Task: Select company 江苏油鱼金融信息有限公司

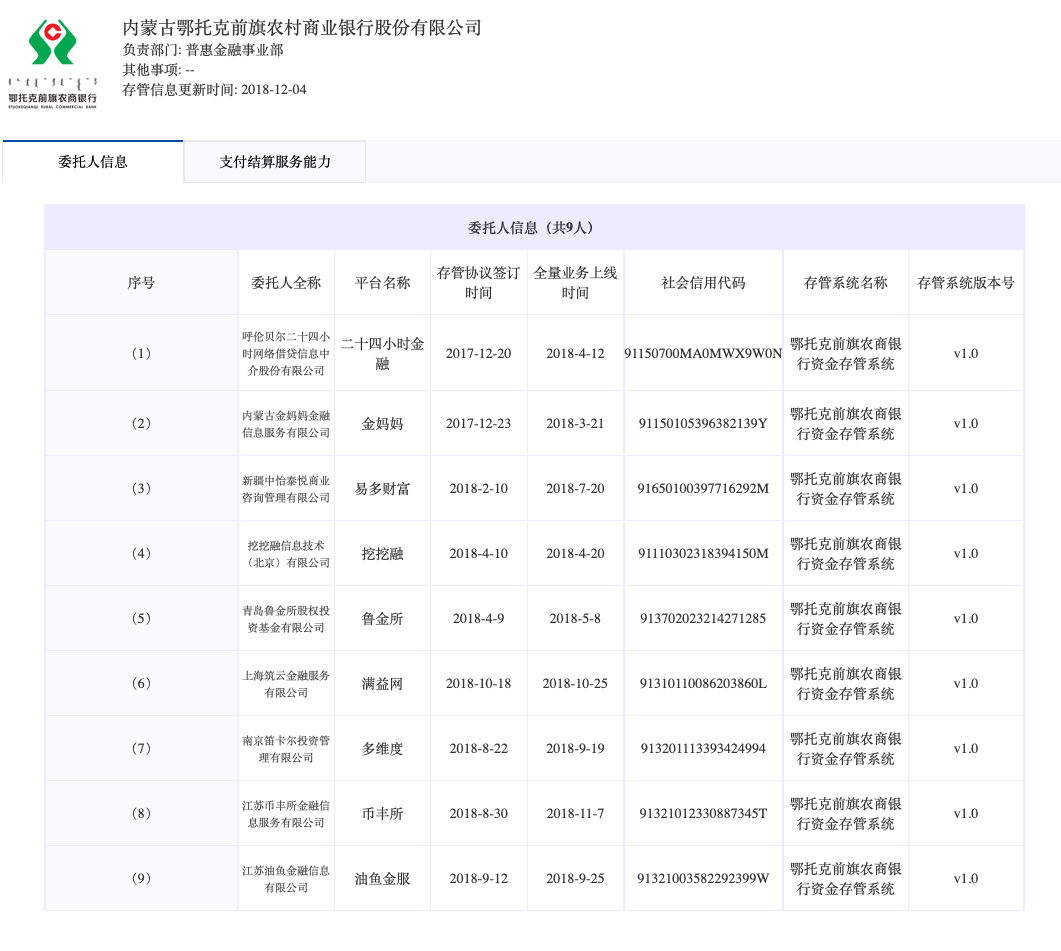Action: pos(286,879)
